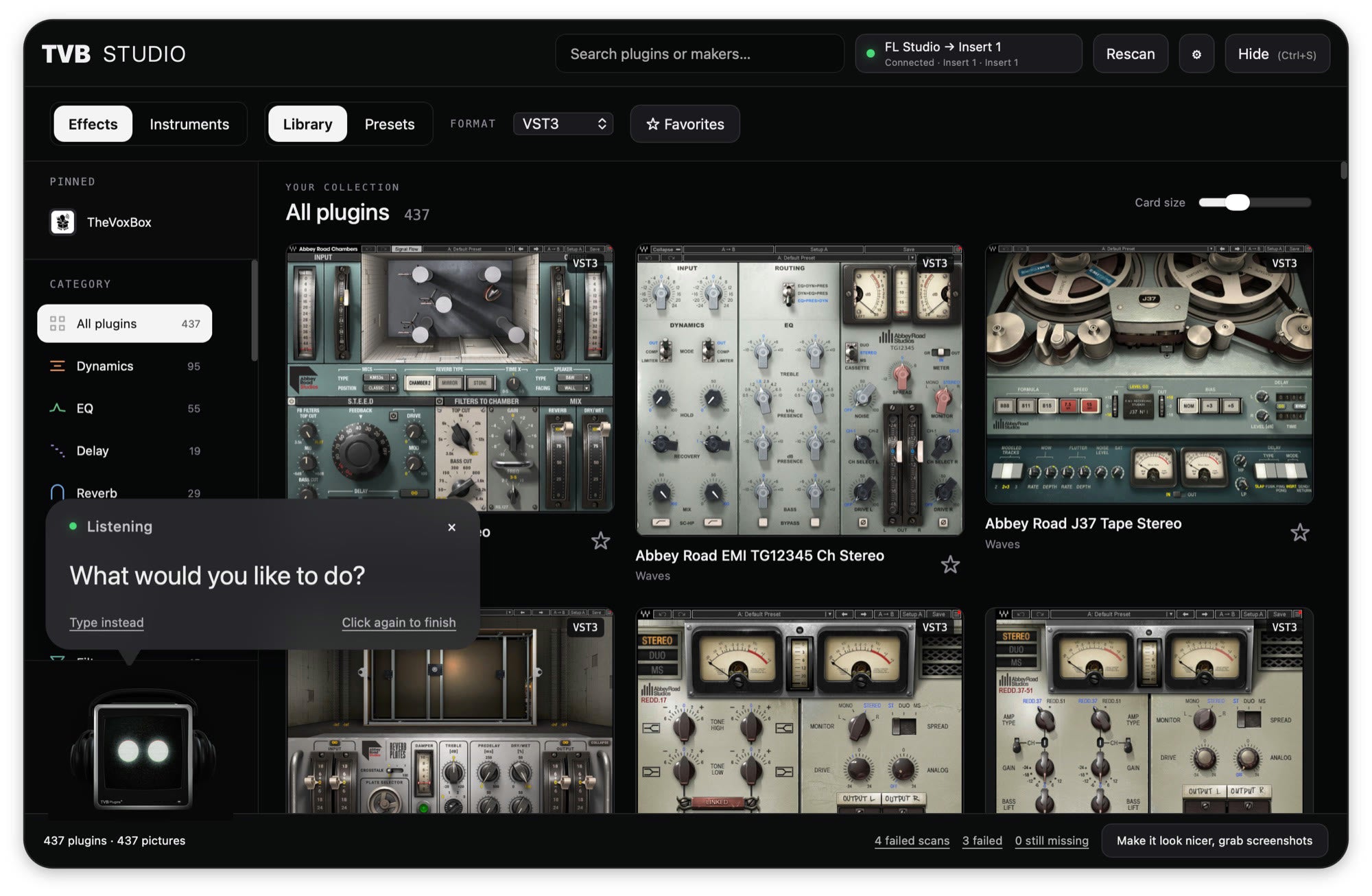Viewport: 1372px width, 896px height.
Task: Click the All plugins grid icon
Action: [58, 323]
